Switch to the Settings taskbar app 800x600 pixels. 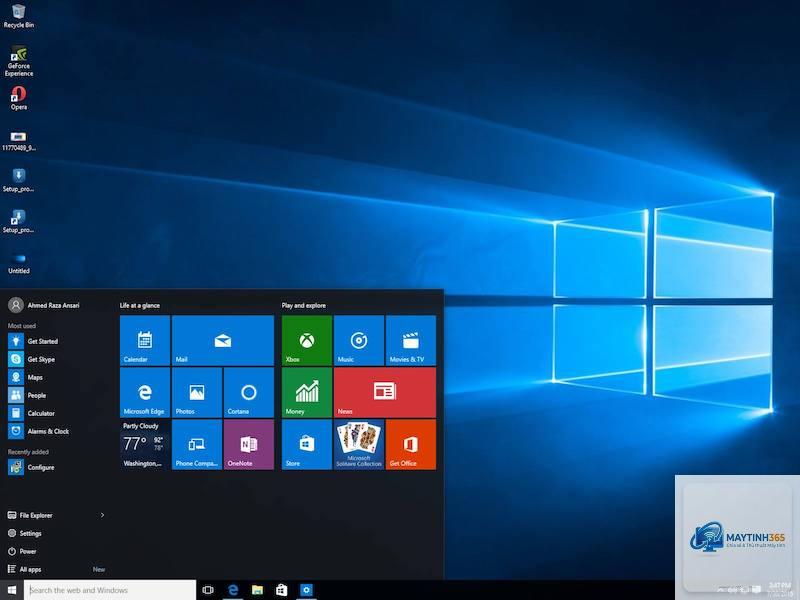(x=306, y=590)
